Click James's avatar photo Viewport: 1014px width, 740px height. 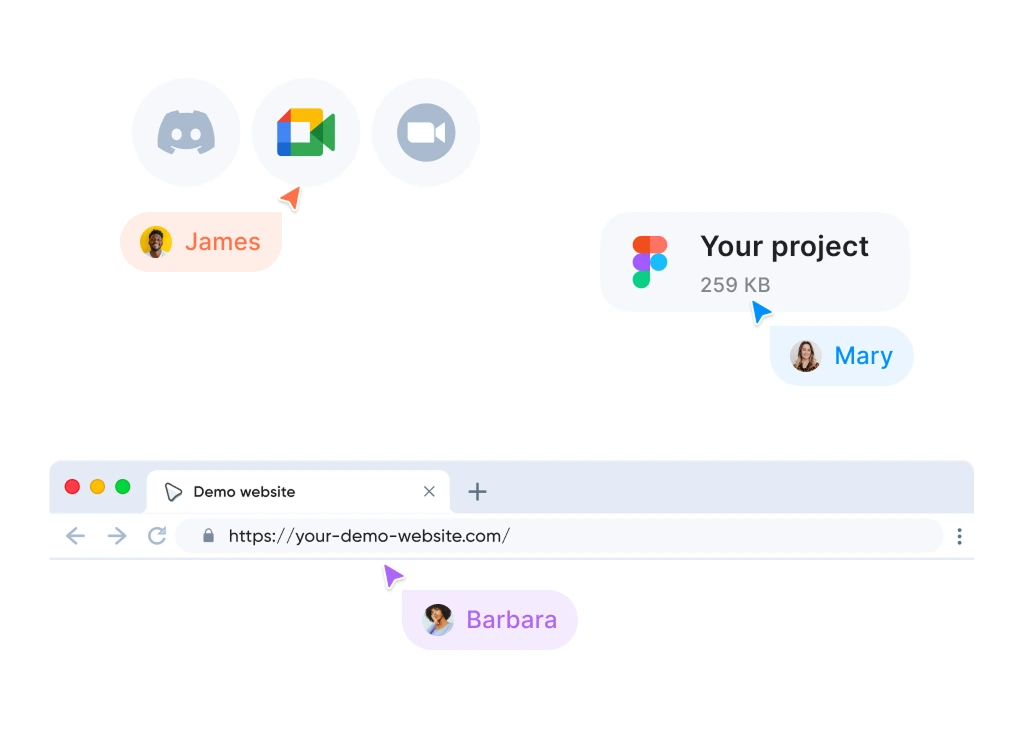156,242
